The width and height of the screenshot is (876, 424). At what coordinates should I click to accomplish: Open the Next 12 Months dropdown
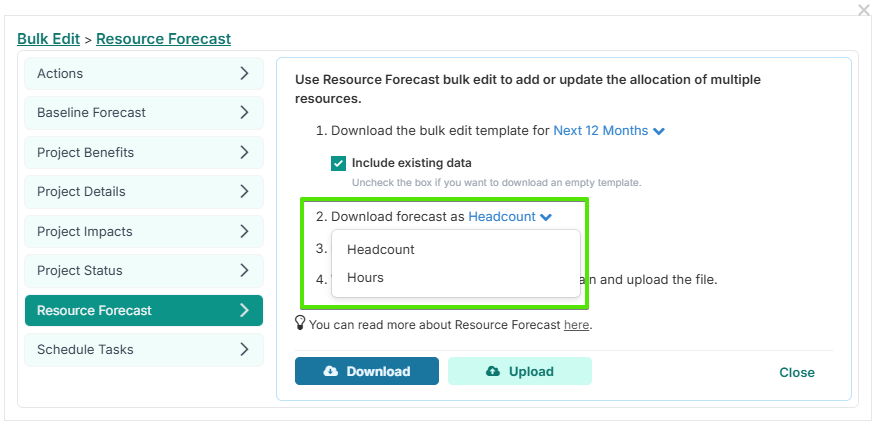pyautogui.click(x=609, y=130)
